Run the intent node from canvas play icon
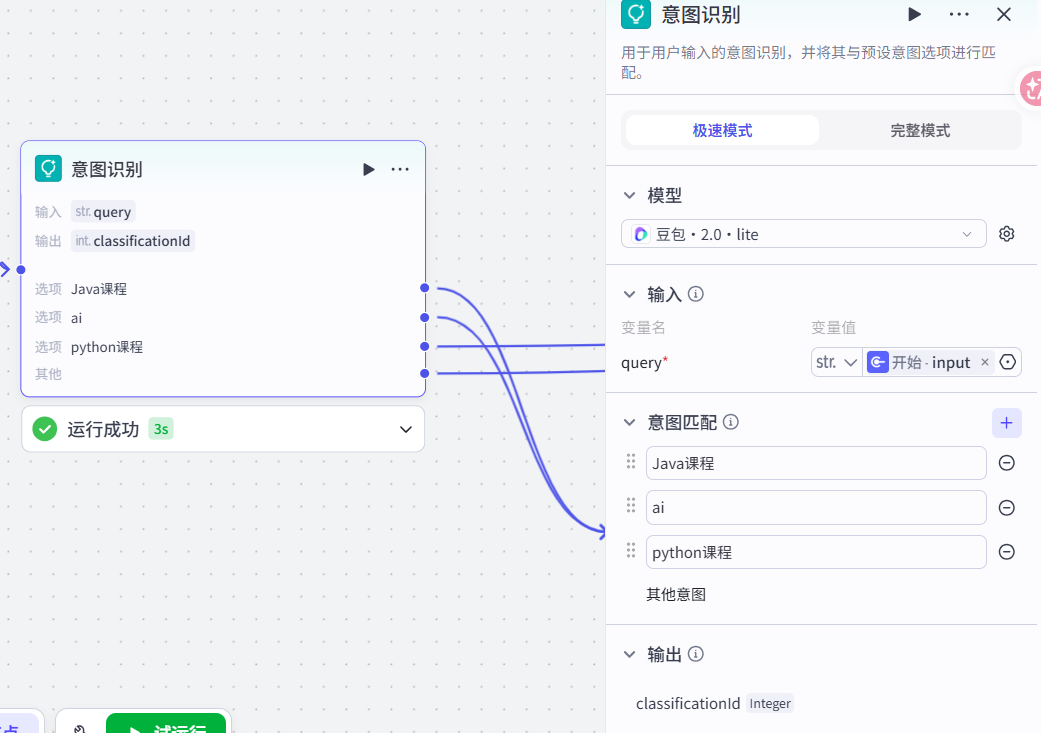 point(368,169)
